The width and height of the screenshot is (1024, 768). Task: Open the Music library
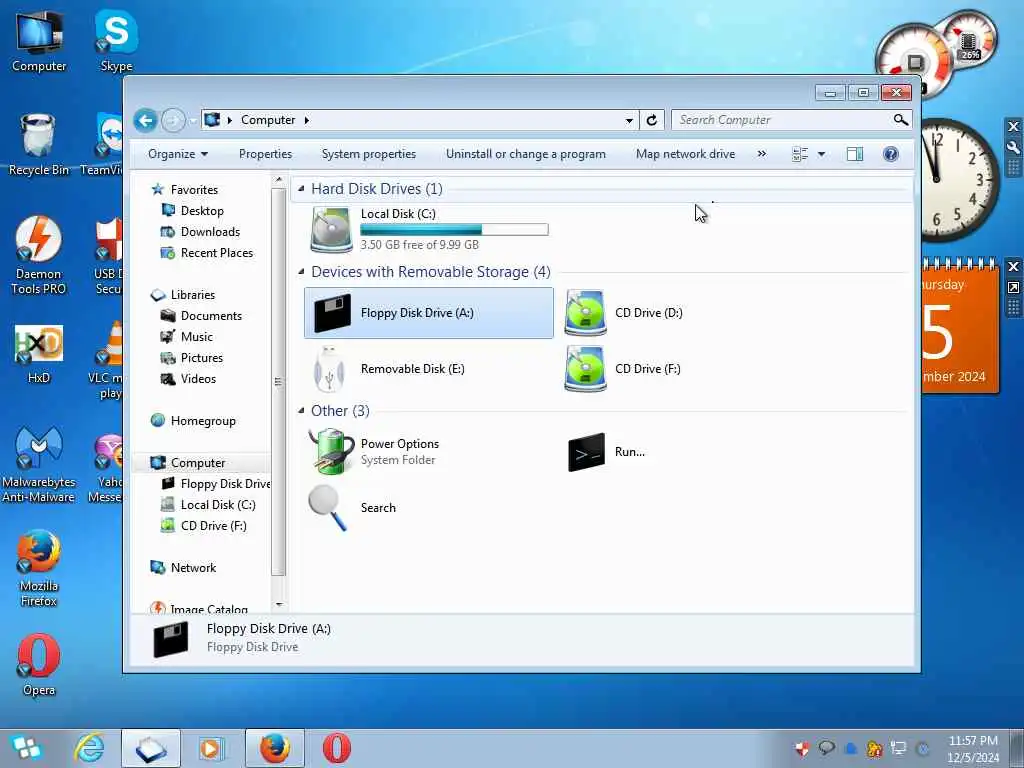click(197, 337)
